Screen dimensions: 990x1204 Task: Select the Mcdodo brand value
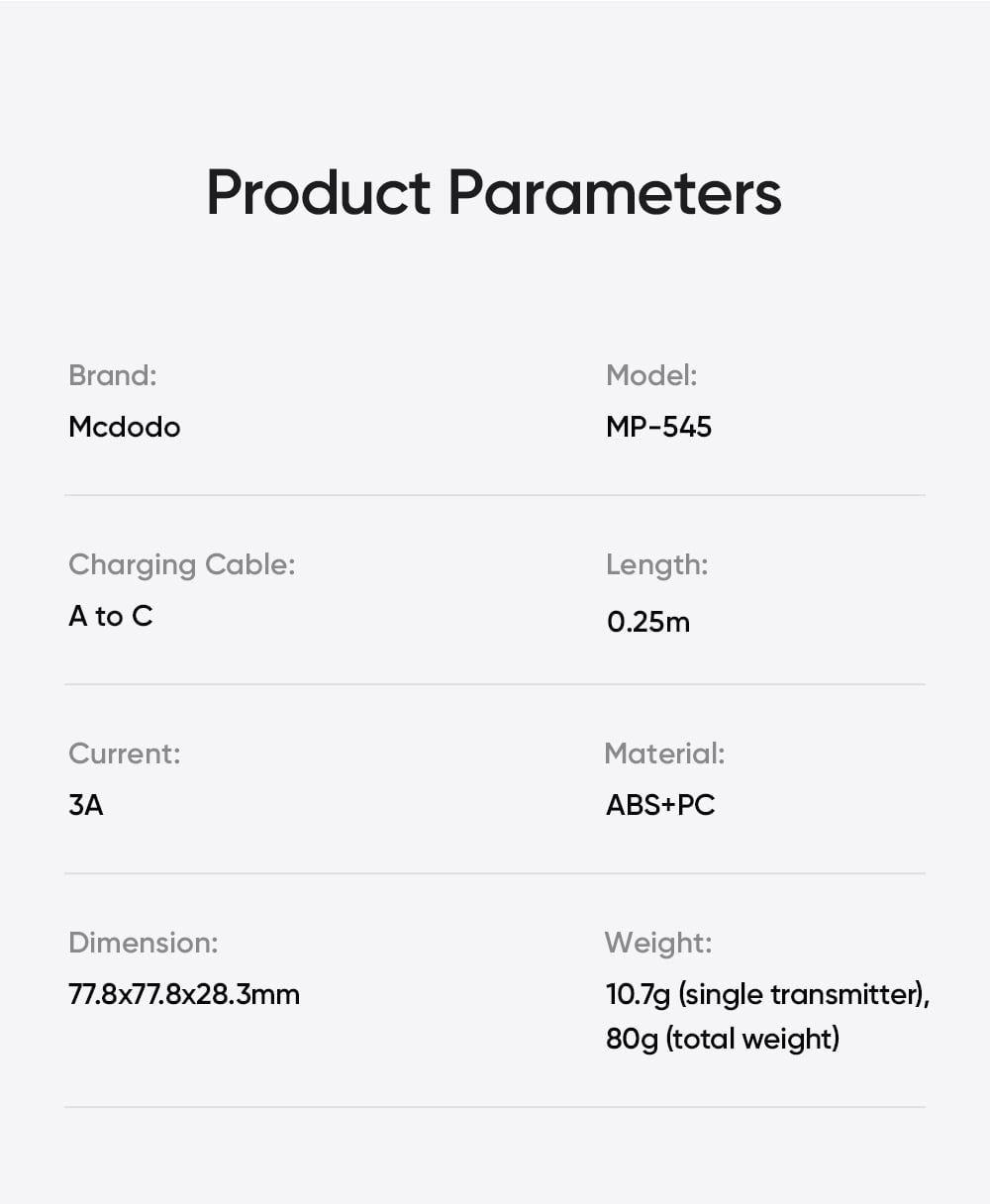point(125,427)
